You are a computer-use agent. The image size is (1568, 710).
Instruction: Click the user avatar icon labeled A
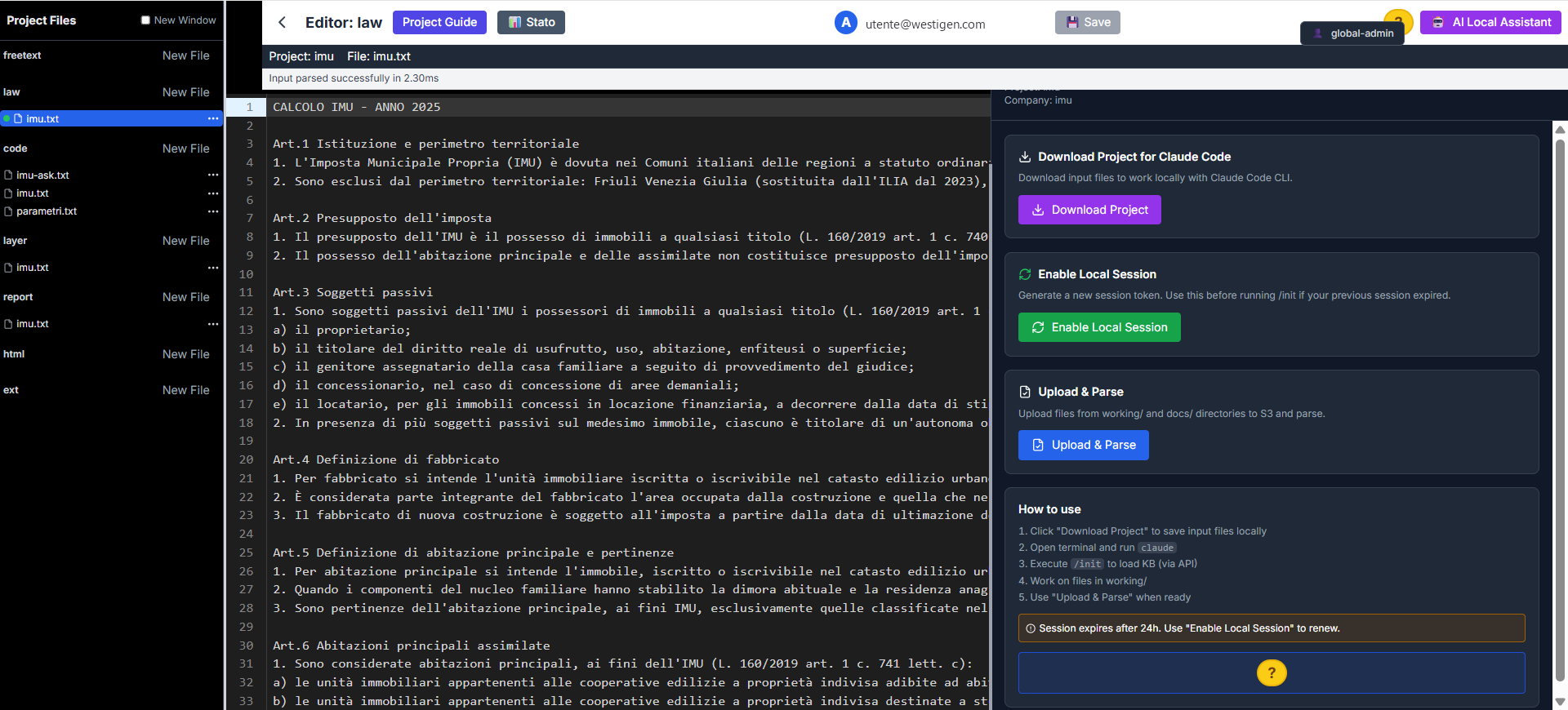[846, 23]
